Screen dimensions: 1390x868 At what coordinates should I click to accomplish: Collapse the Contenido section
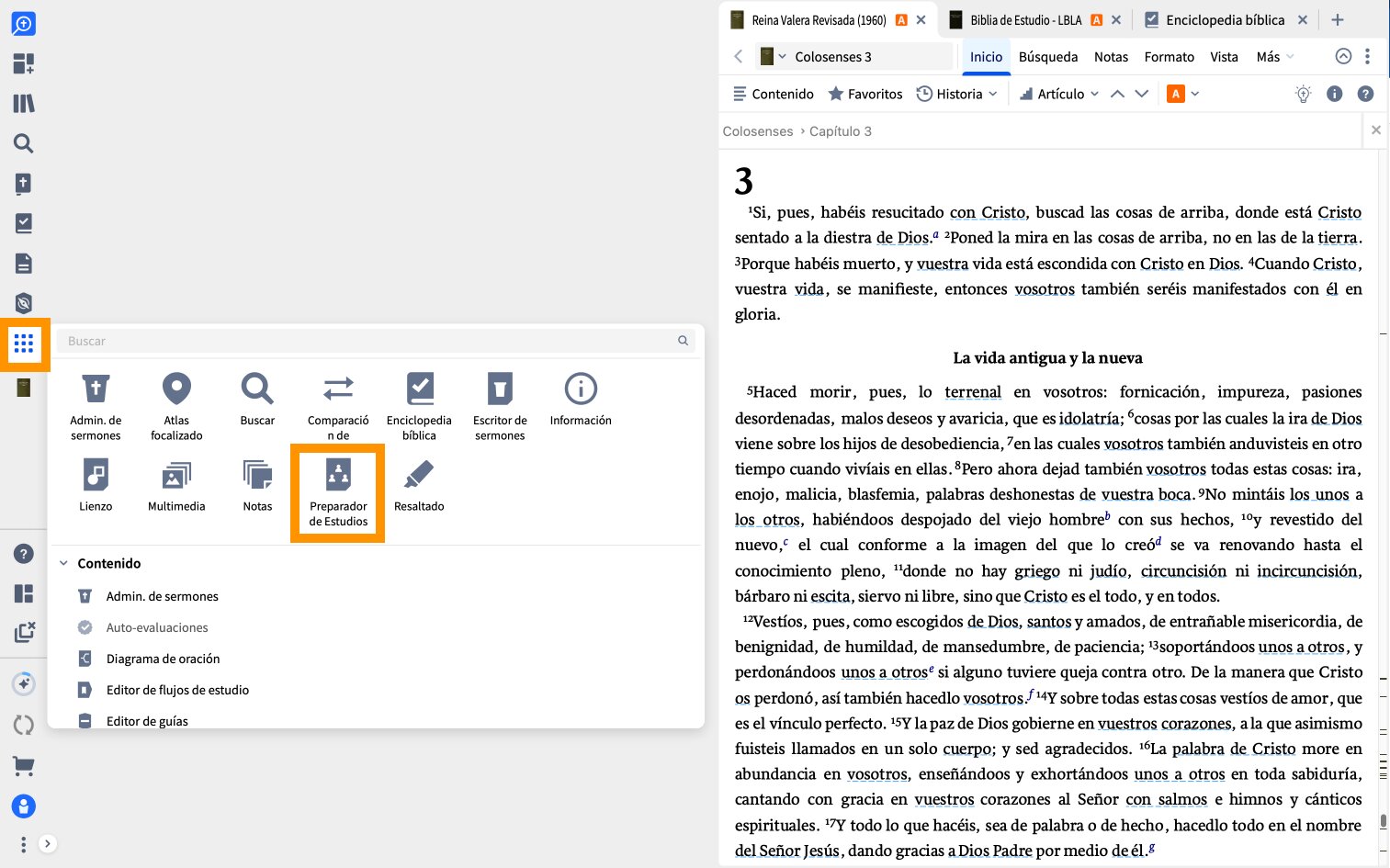63,563
